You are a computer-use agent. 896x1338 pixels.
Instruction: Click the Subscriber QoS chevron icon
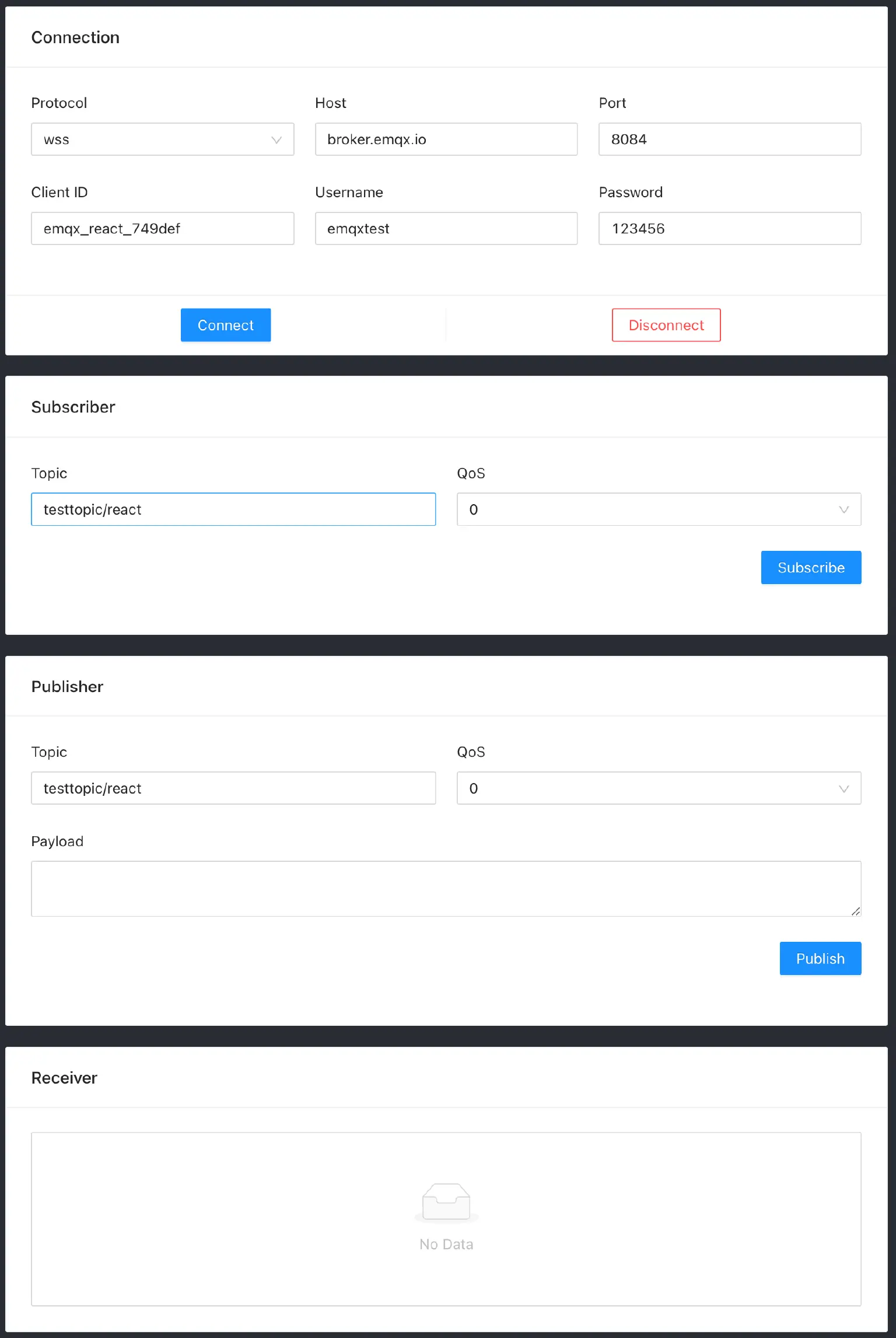[x=845, y=509]
